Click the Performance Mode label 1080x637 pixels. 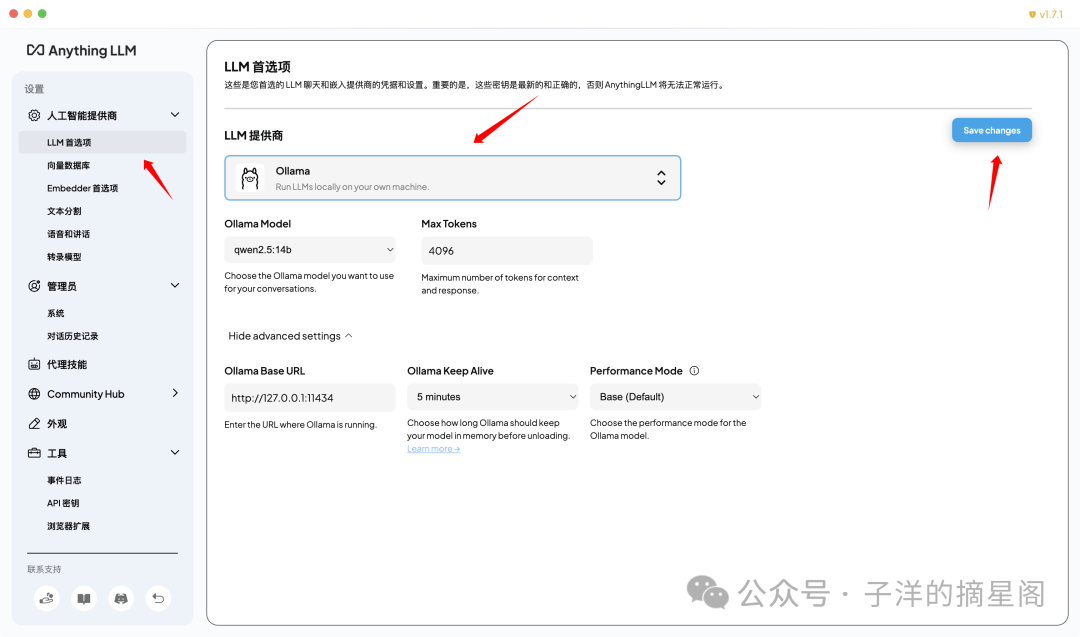636,370
